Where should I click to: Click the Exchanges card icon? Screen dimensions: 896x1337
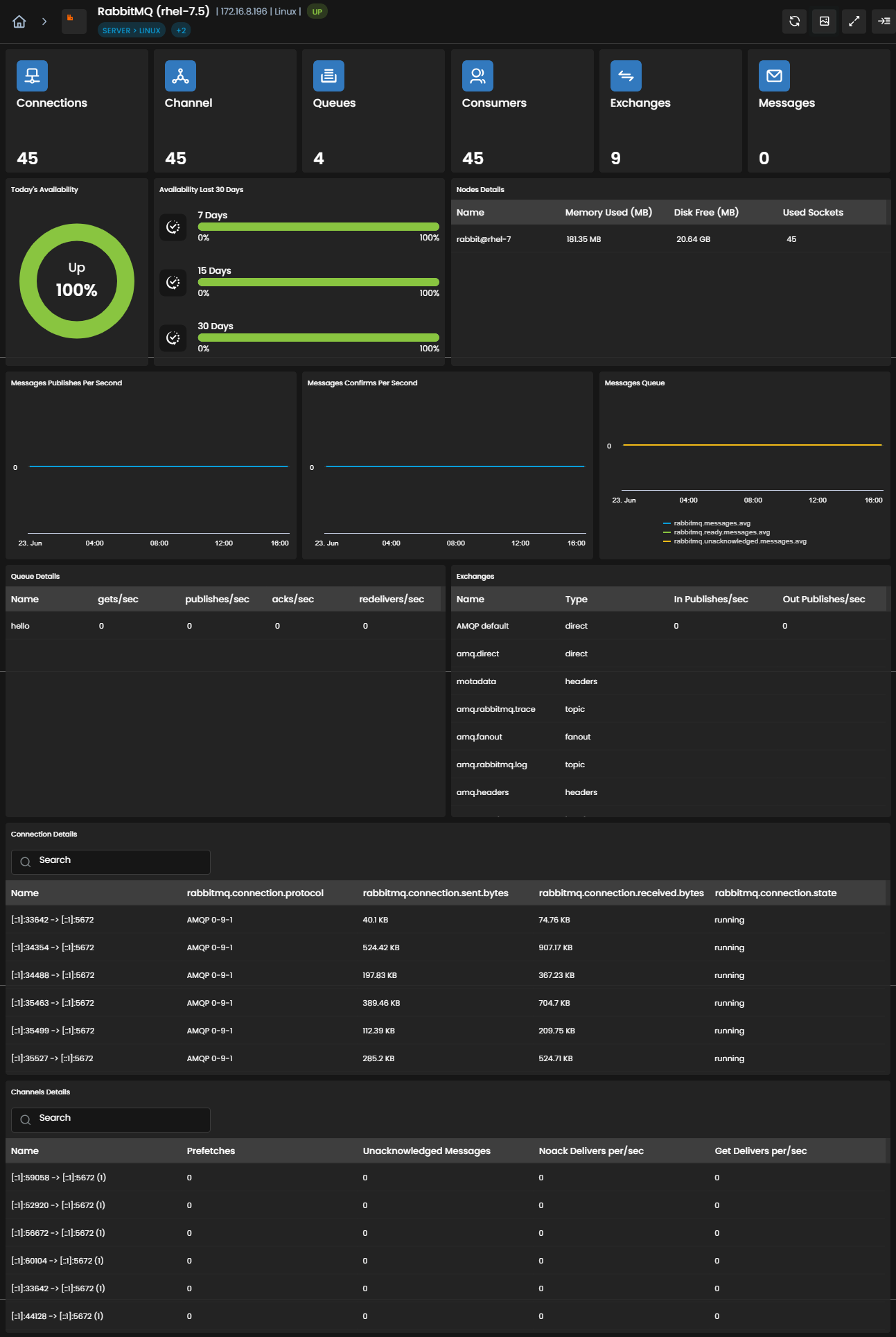point(626,76)
